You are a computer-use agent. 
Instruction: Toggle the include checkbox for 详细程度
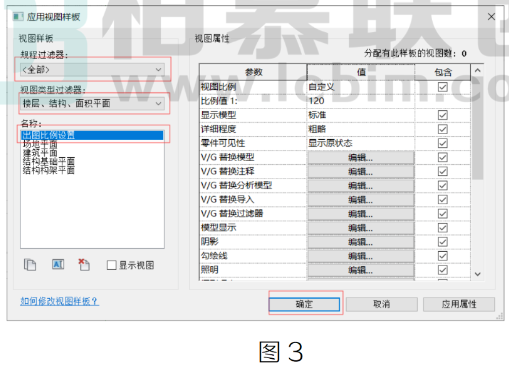coord(443,129)
